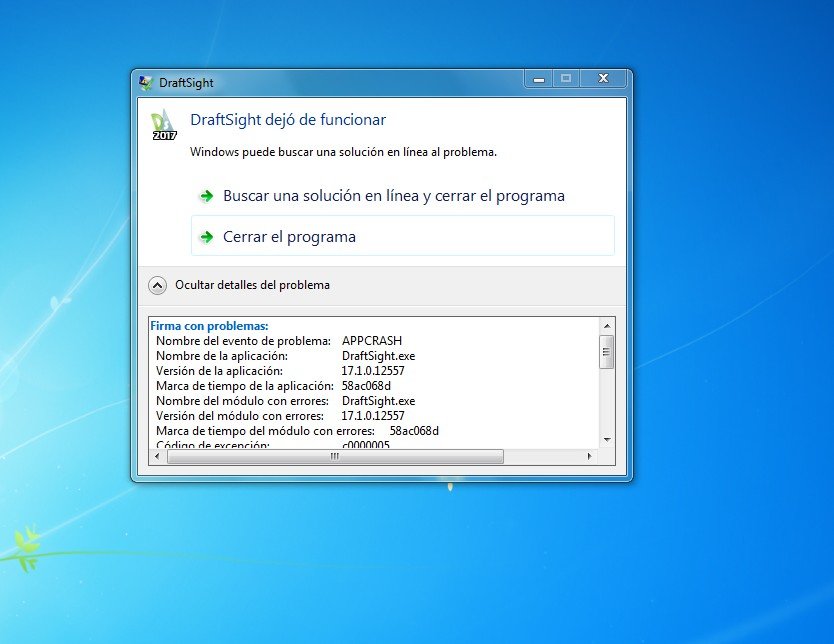Click the "APPCRASH" event name value

(371, 341)
